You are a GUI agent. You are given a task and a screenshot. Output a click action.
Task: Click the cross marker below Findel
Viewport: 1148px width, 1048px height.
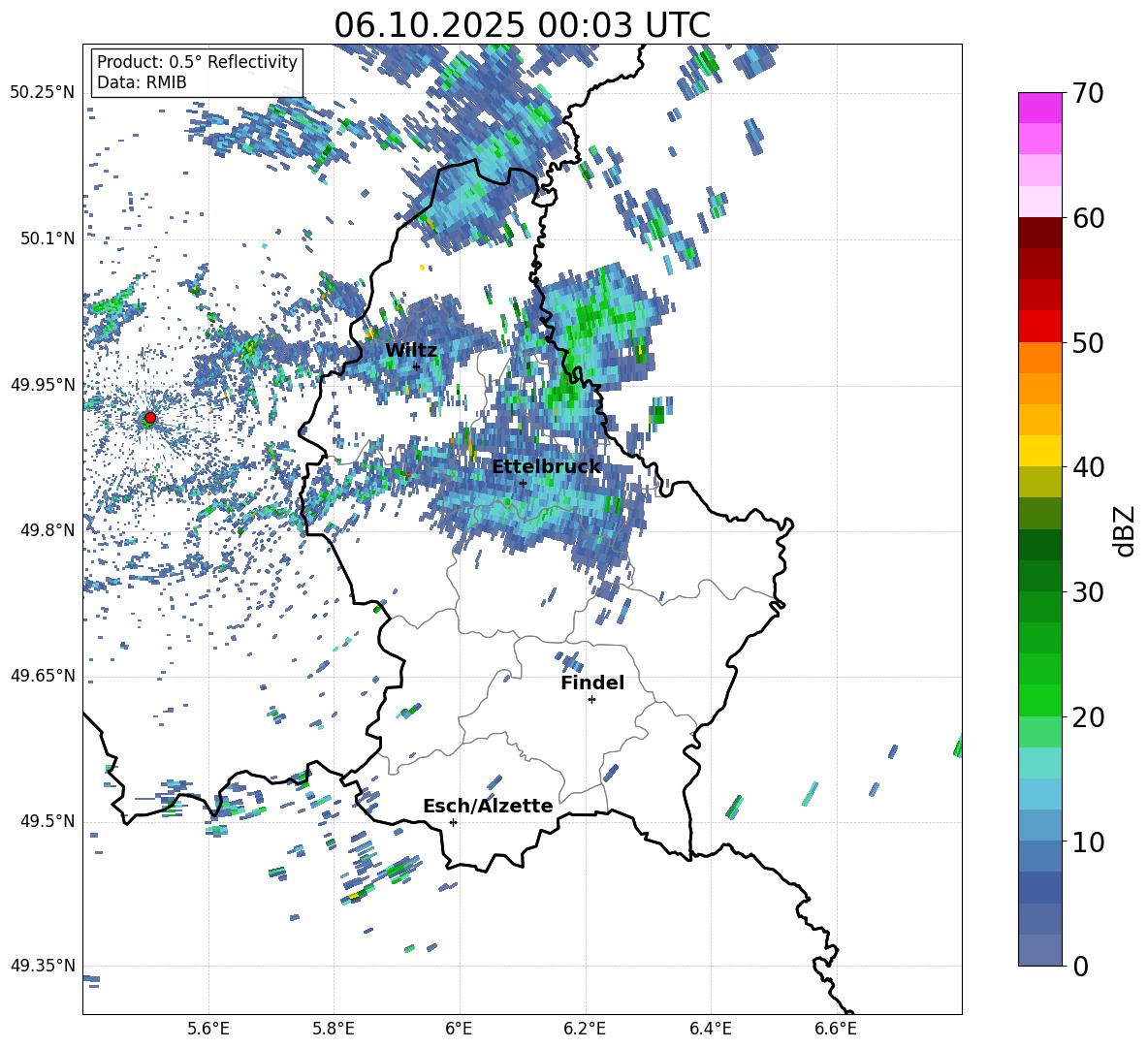591,700
